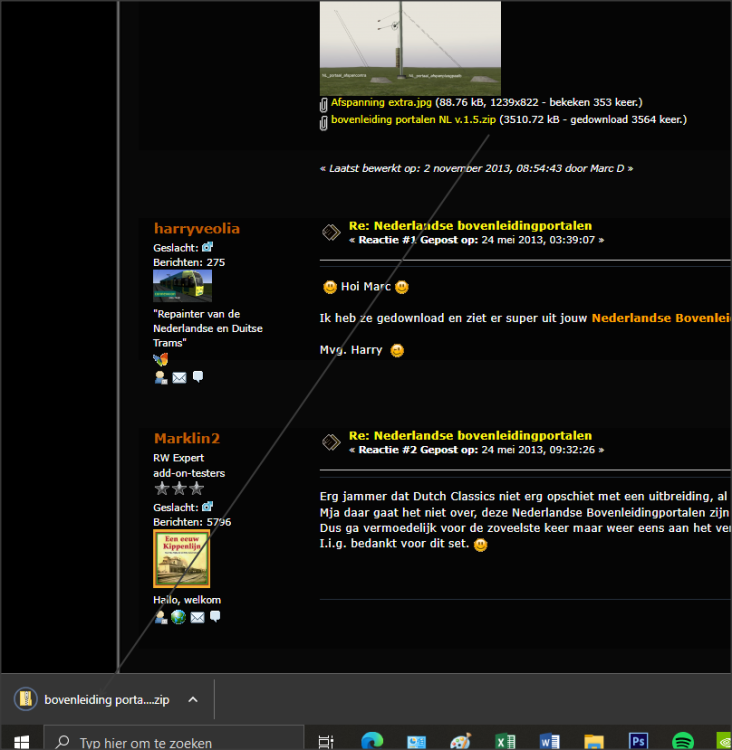Click harryveolia's email envelope icon

point(179,377)
